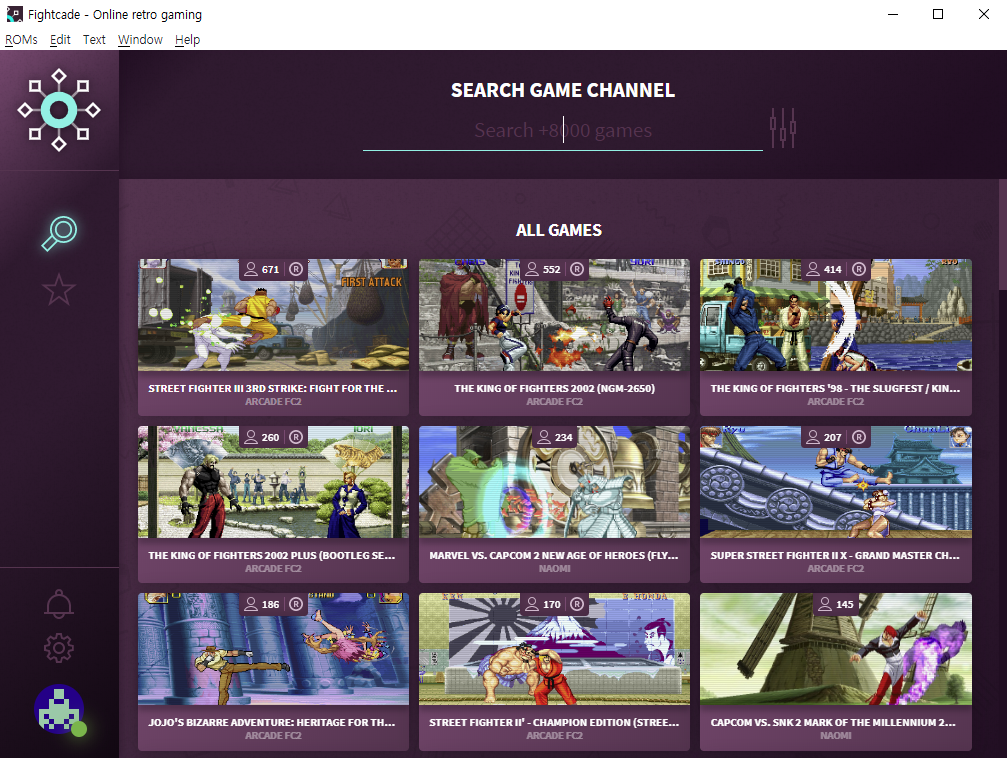Screen dimensions: 1007x758
Task: Open notifications bell icon
Action: point(58,604)
